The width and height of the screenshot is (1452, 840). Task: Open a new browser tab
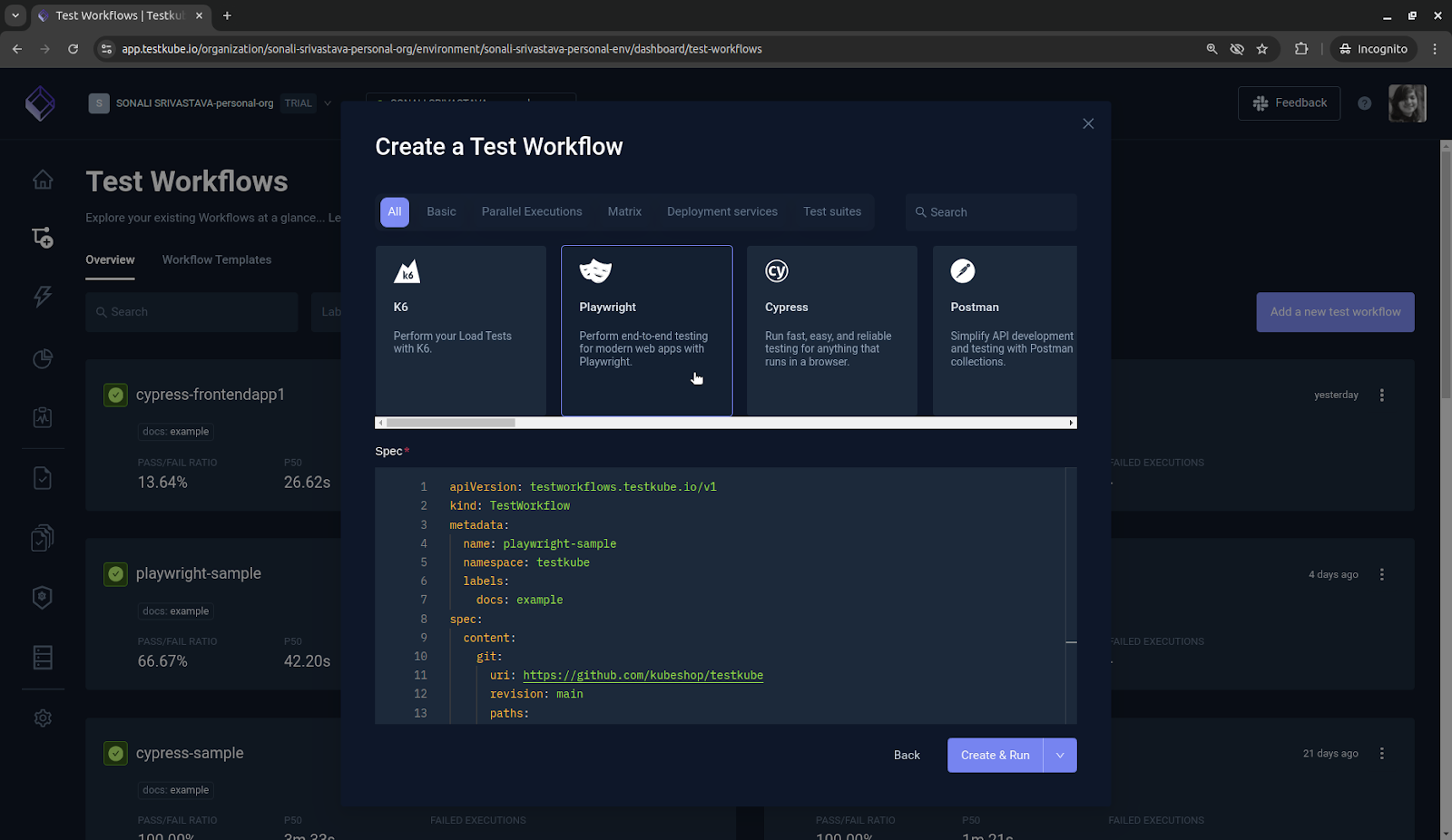tap(227, 15)
